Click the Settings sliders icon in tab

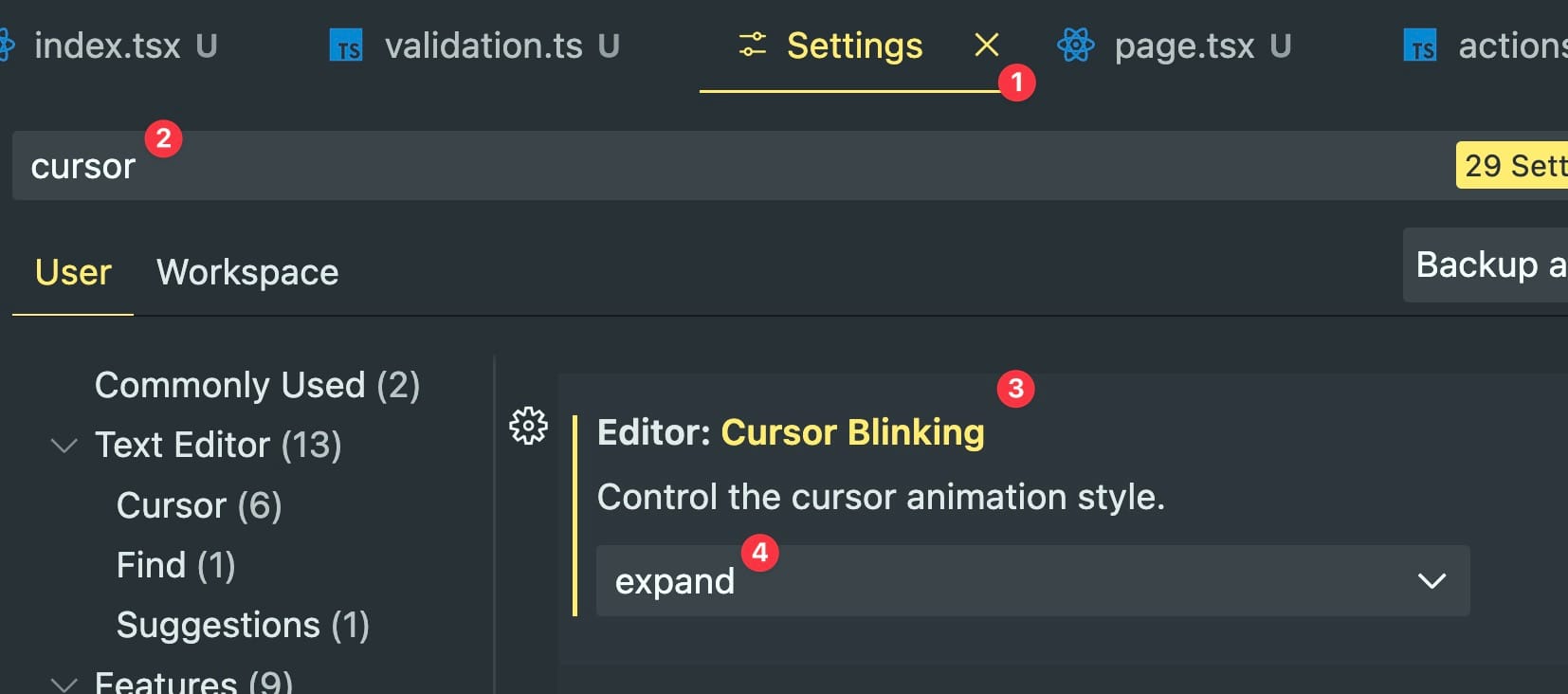pos(752,45)
